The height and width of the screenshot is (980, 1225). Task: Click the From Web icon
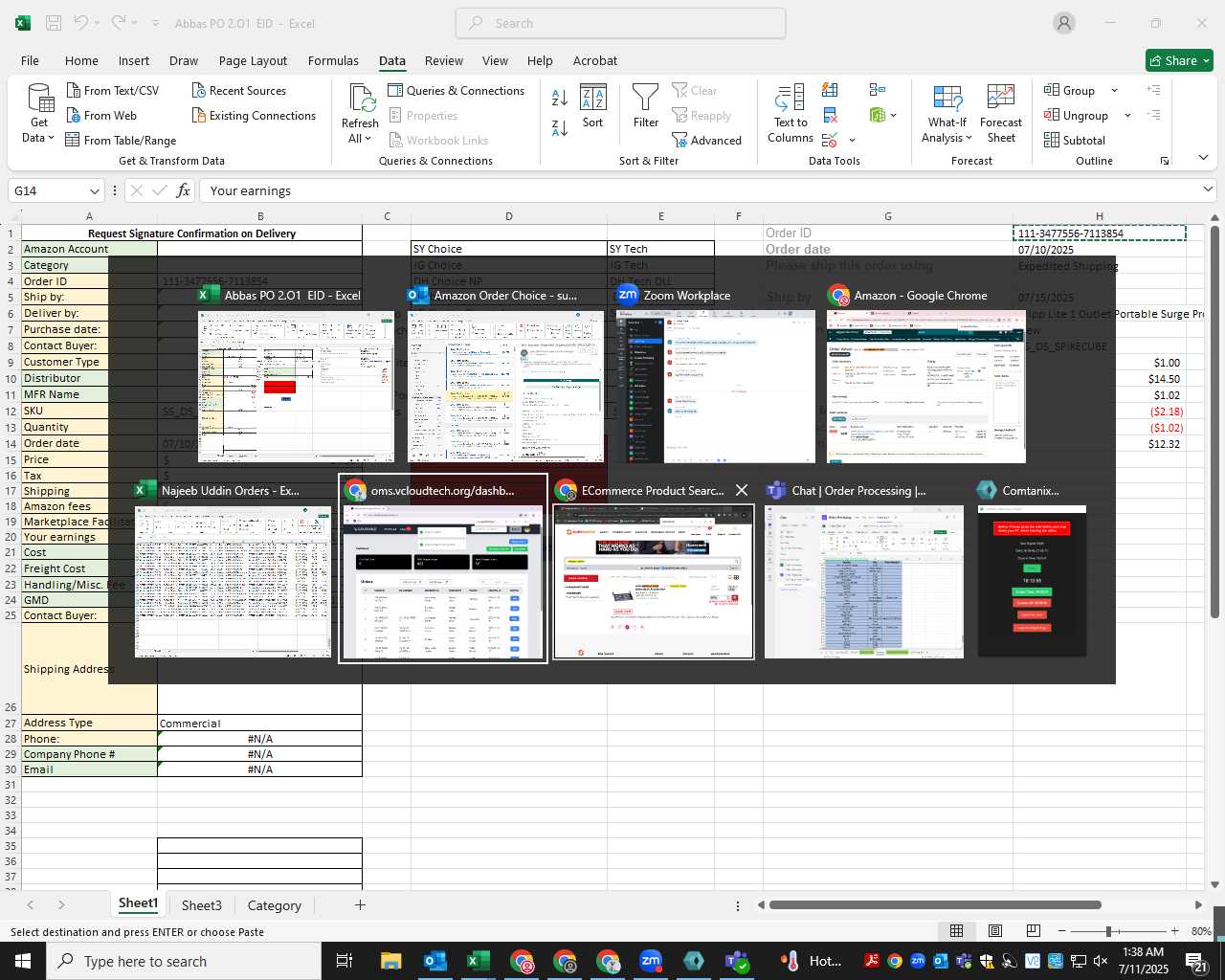74,115
